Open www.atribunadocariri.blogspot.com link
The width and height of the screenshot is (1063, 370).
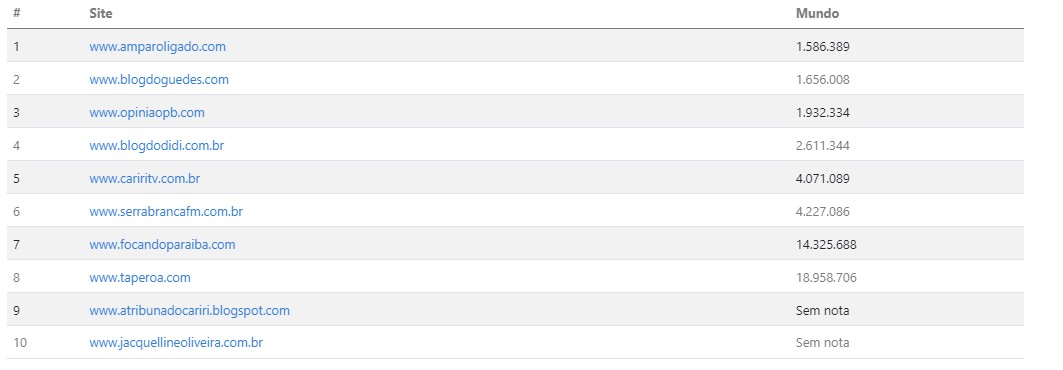point(189,311)
